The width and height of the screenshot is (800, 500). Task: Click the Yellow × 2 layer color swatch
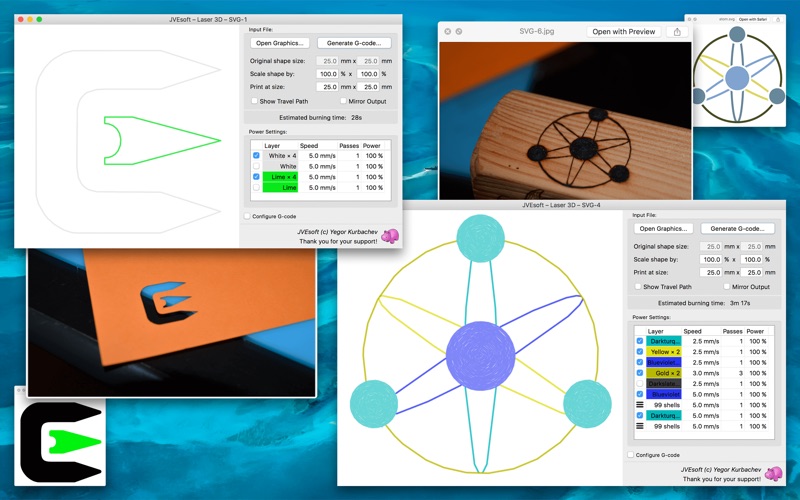(663, 352)
